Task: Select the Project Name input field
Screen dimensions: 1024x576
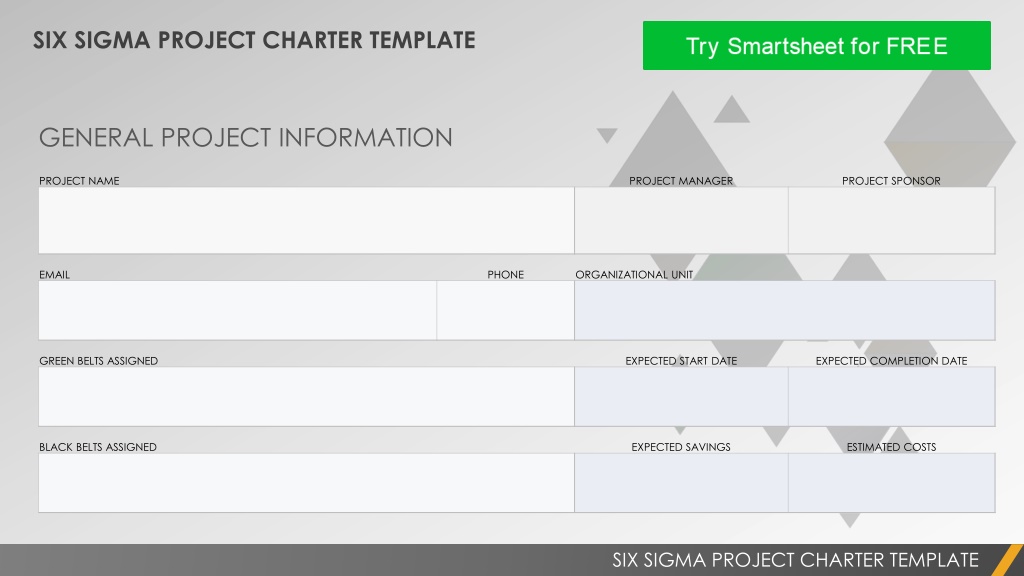Action: [306, 221]
